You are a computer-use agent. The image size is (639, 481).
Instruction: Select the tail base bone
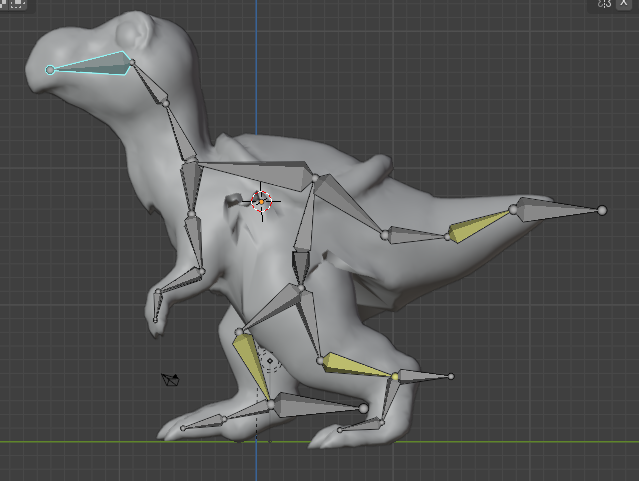(x=346, y=203)
